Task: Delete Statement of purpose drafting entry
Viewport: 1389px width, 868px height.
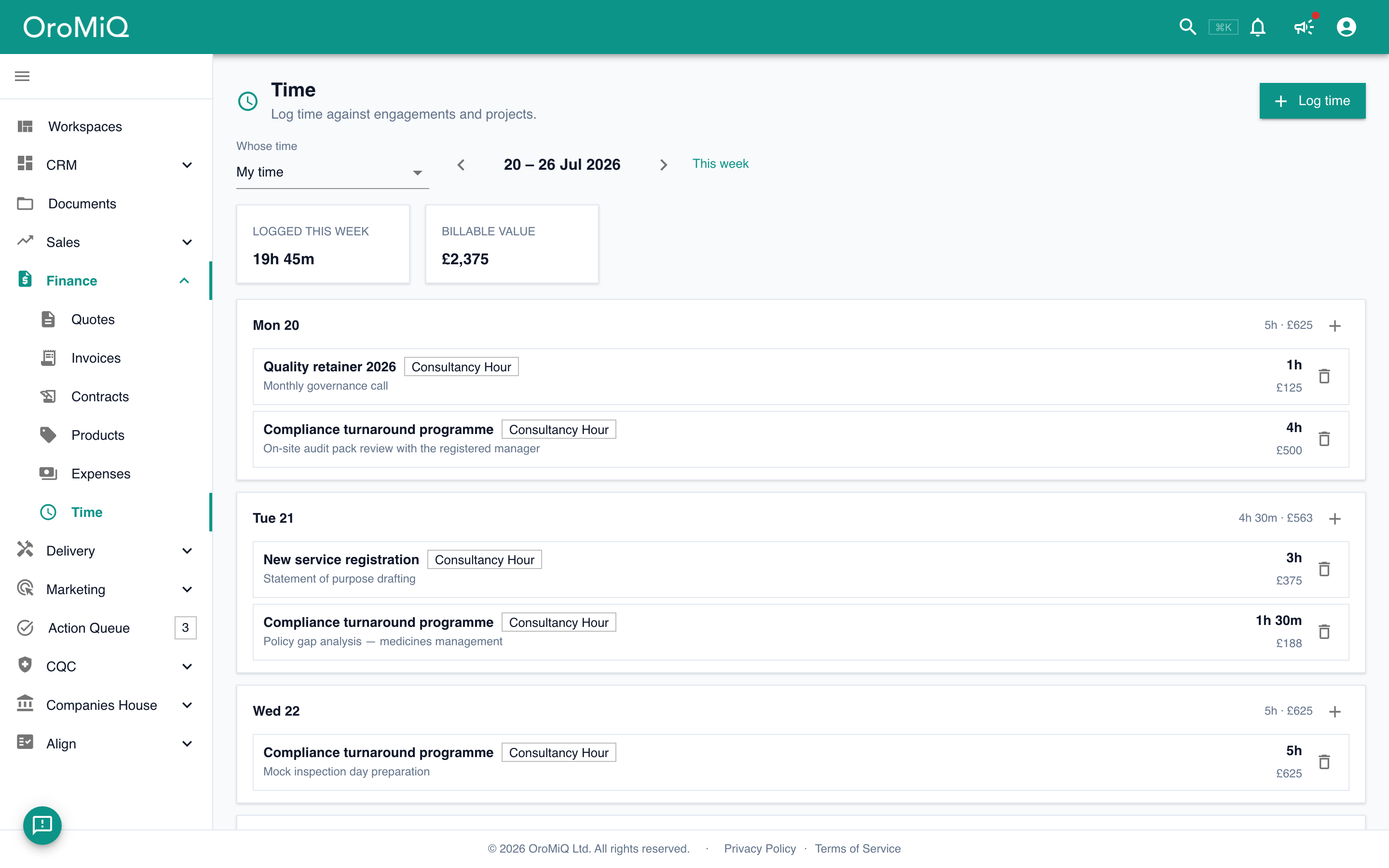Action: pyautogui.click(x=1324, y=569)
